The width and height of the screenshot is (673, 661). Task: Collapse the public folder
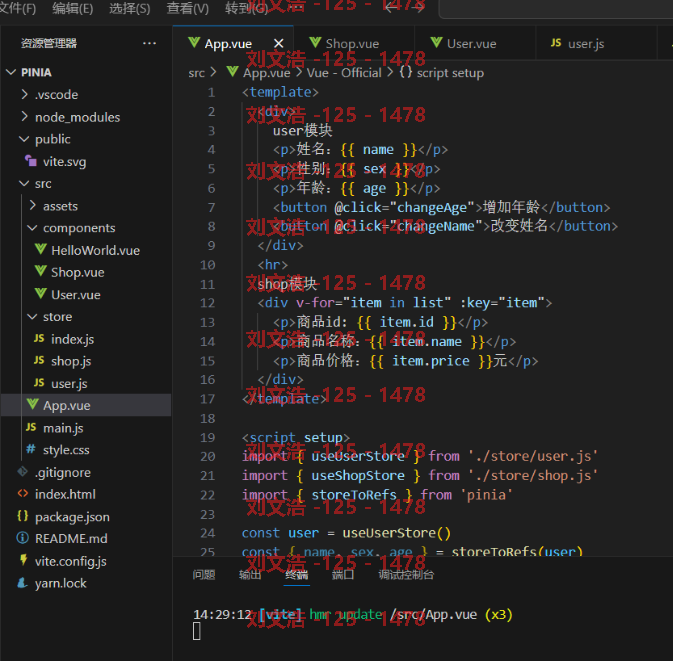tap(24, 139)
